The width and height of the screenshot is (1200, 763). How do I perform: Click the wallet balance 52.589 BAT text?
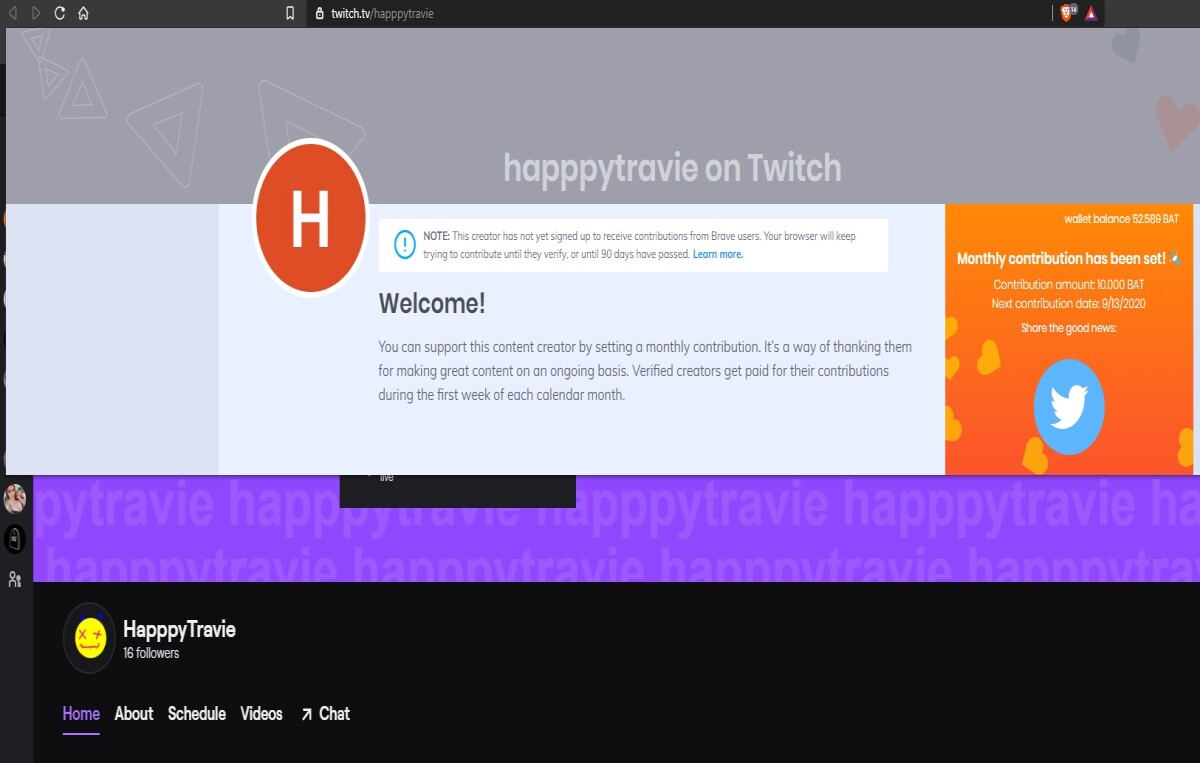pos(1121,219)
